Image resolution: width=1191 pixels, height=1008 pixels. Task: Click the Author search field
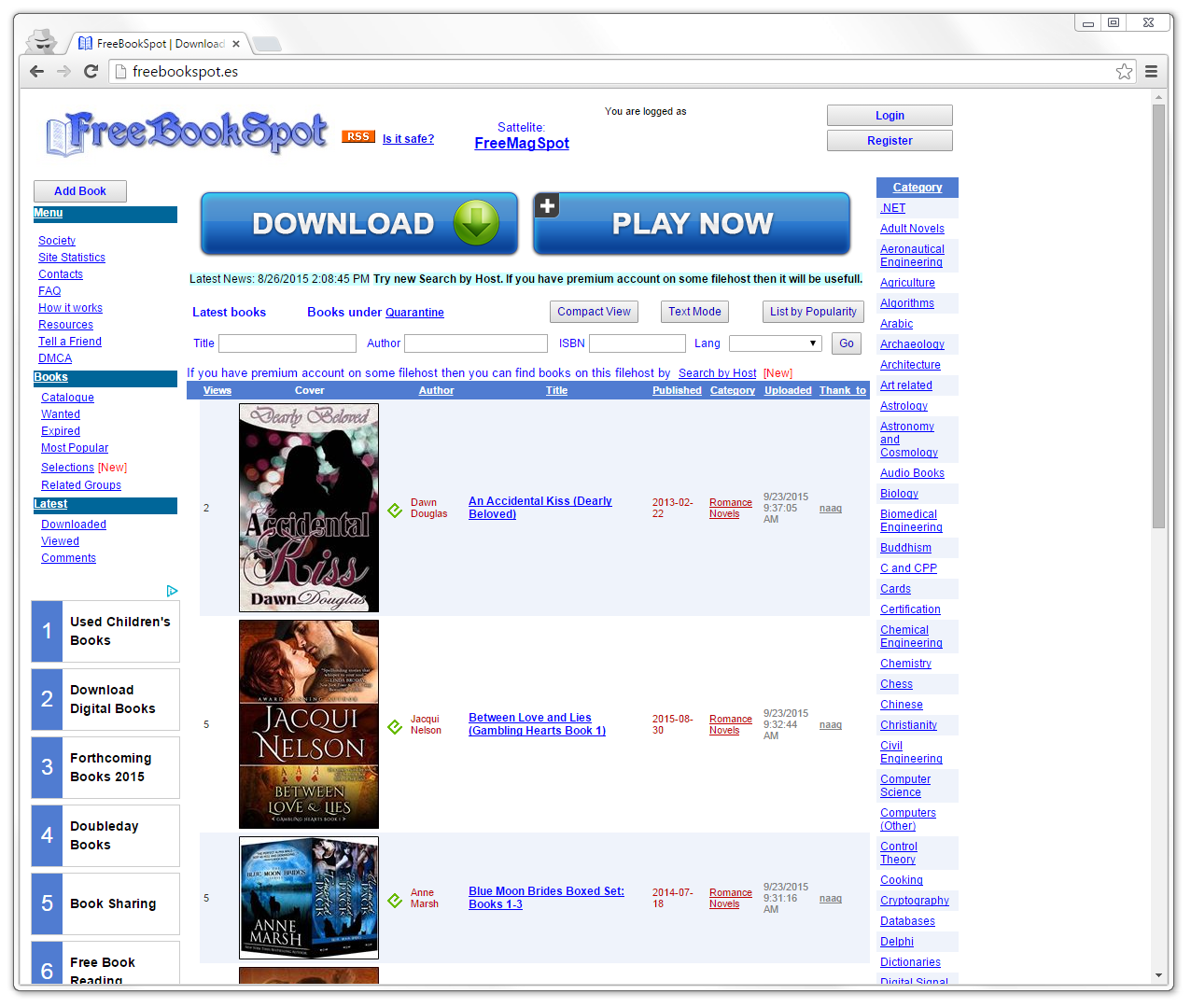pos(476,343)
